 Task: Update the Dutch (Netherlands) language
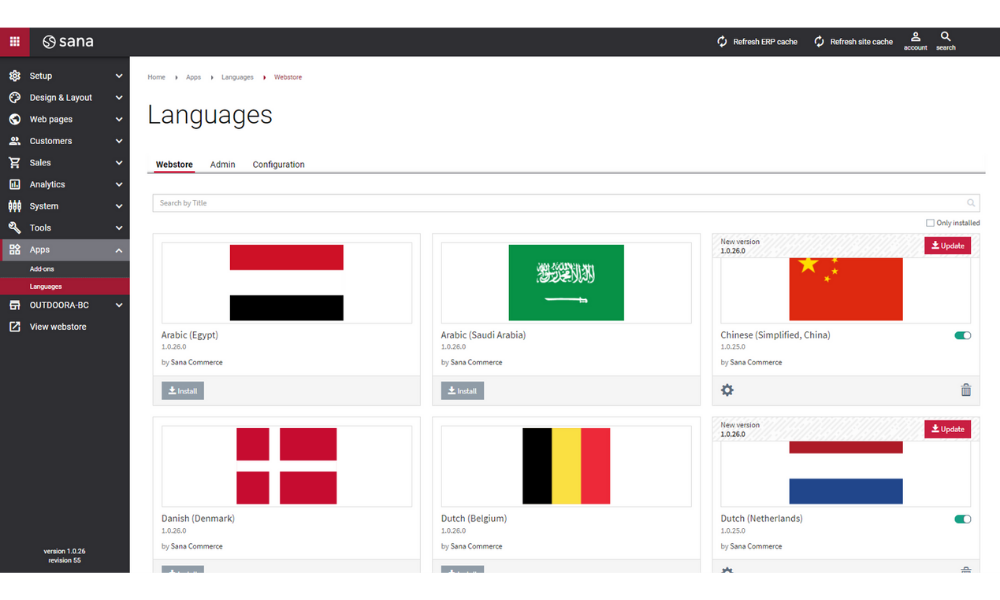[x=948, y=429]
